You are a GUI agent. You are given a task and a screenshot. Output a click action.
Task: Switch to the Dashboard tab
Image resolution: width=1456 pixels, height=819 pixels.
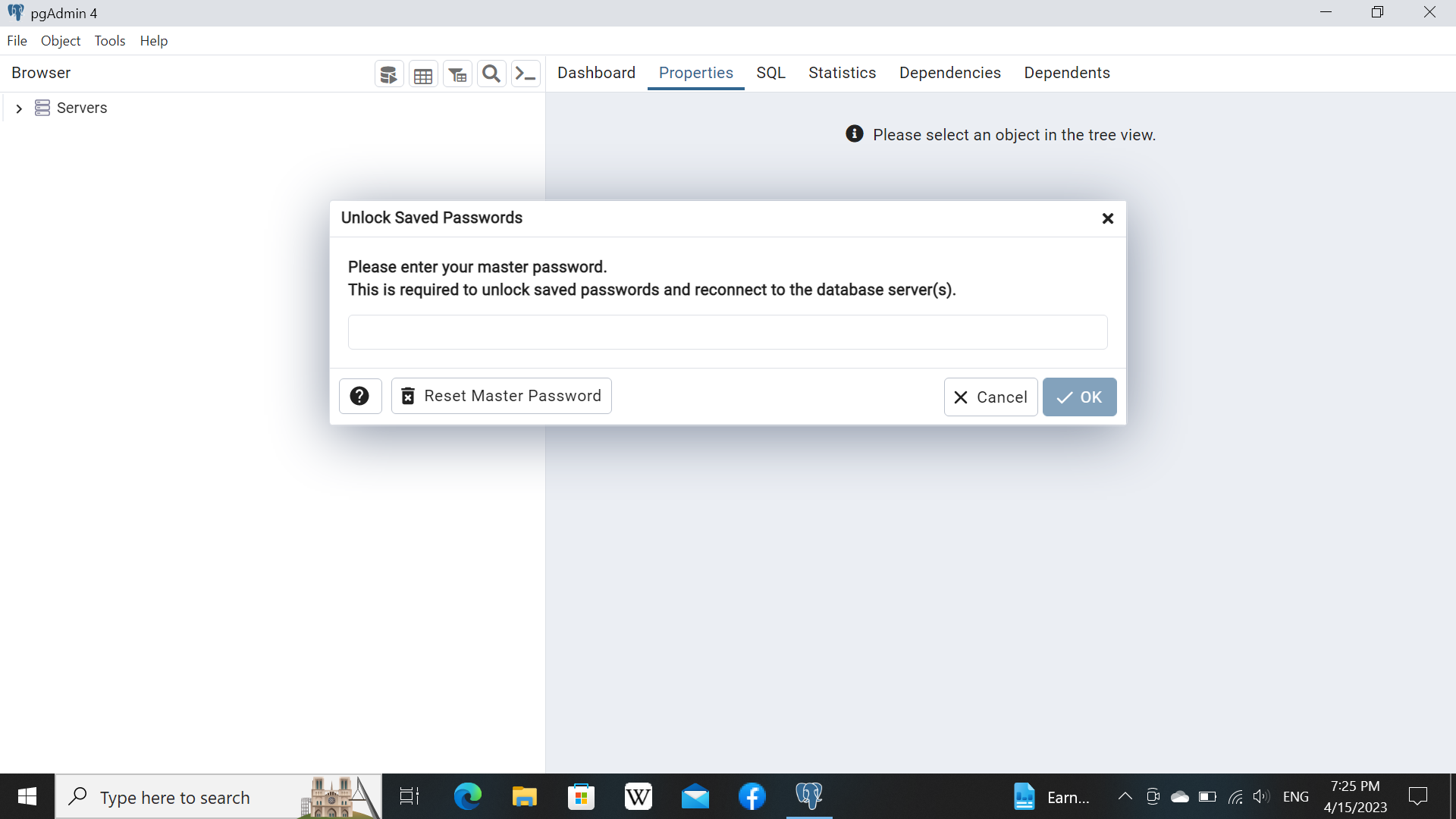point(596,73)
